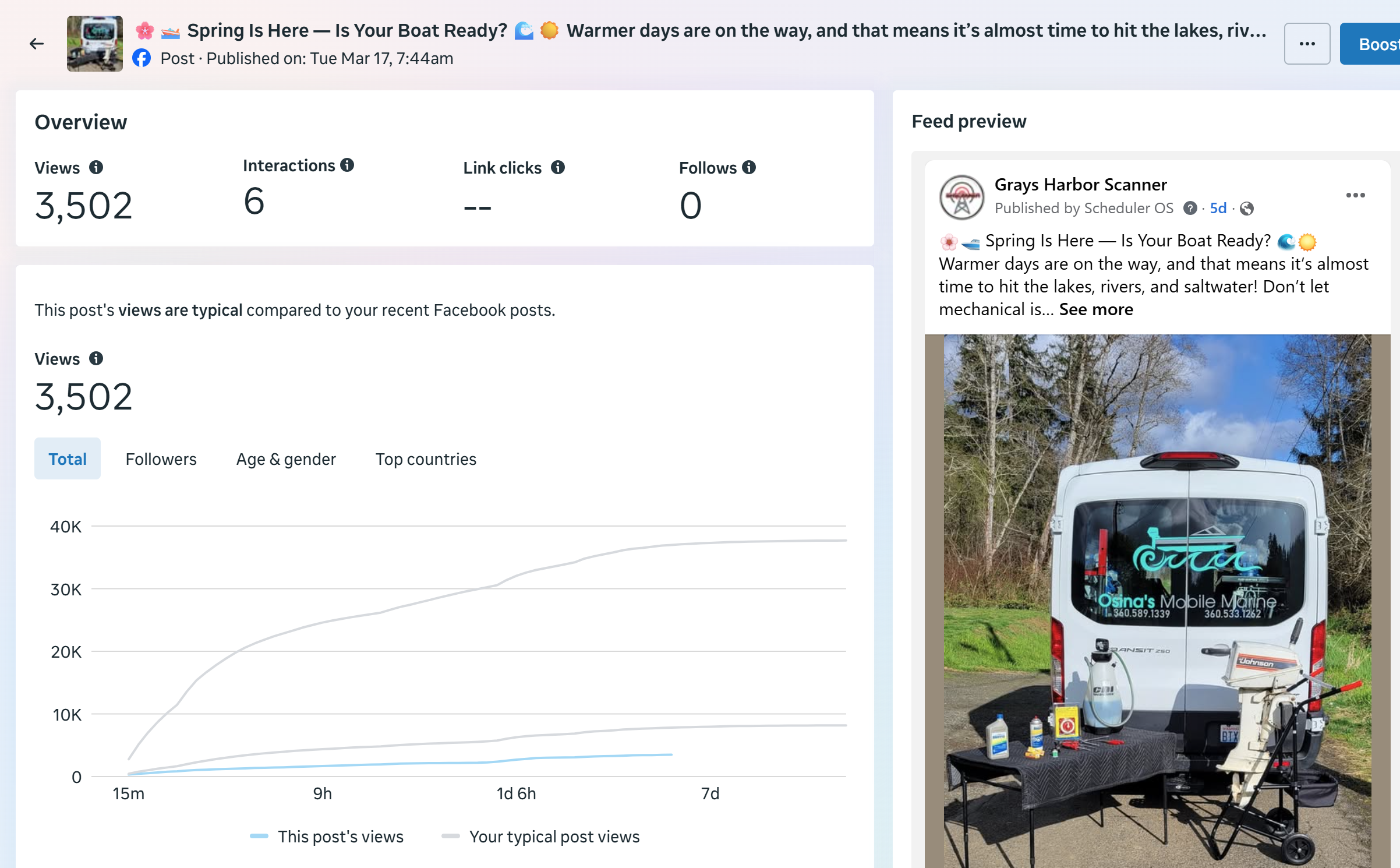Toggle the 'This post's views' legend item
The height and width of the screenshot is (868, 1400).
pos(327,837)
